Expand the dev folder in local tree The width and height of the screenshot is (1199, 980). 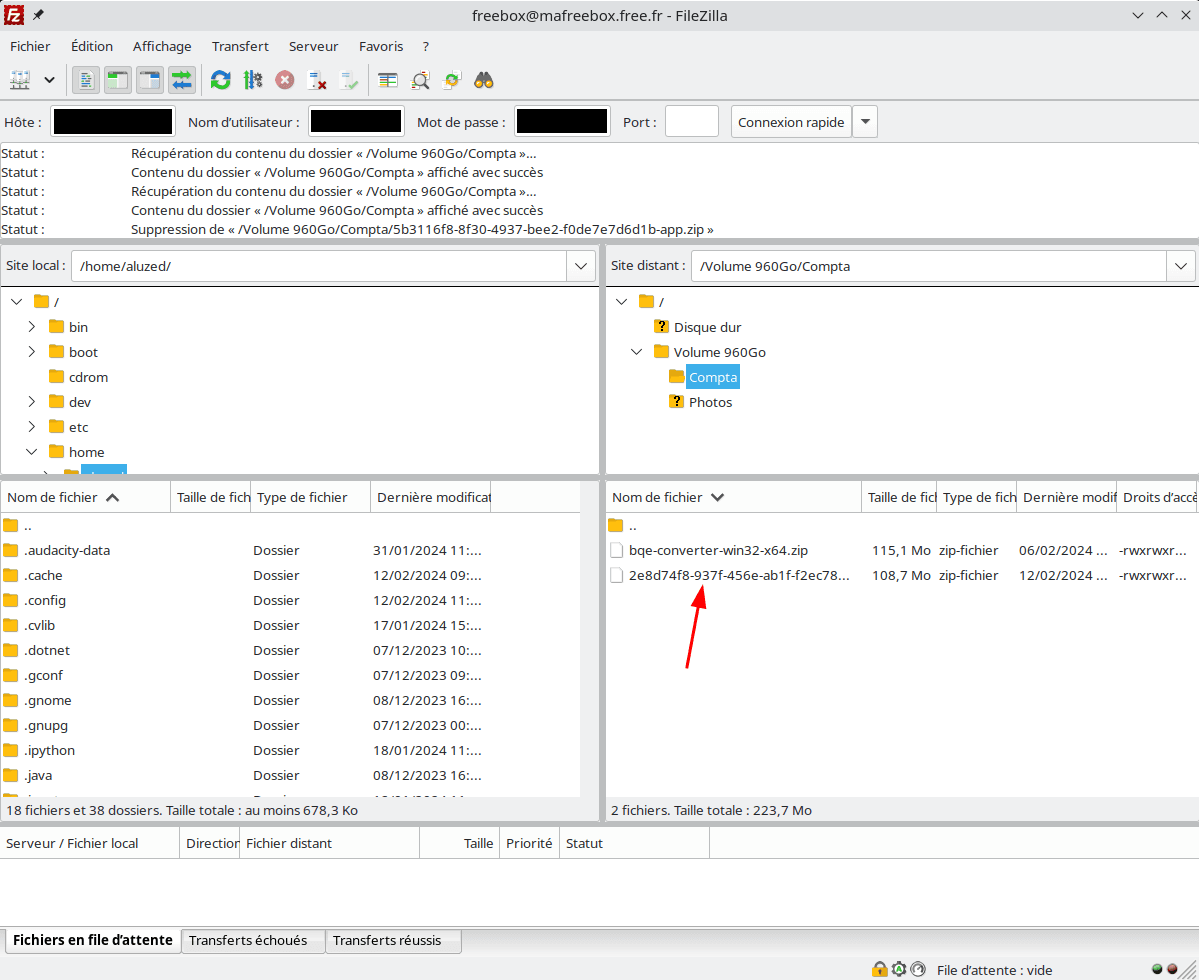coord(31,402)
